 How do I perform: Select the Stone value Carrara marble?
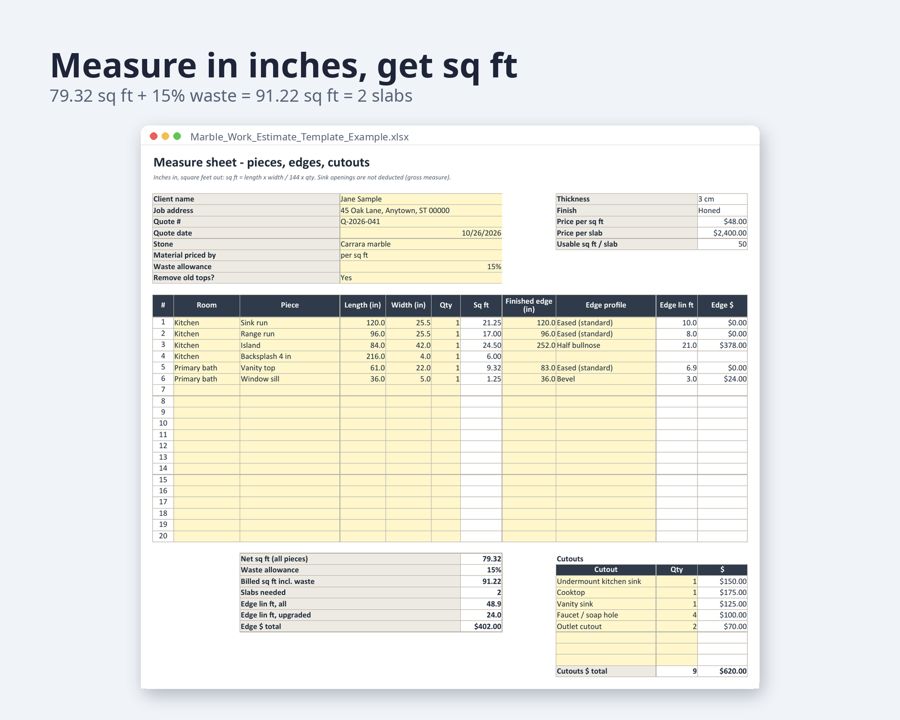tap(421, 243)
